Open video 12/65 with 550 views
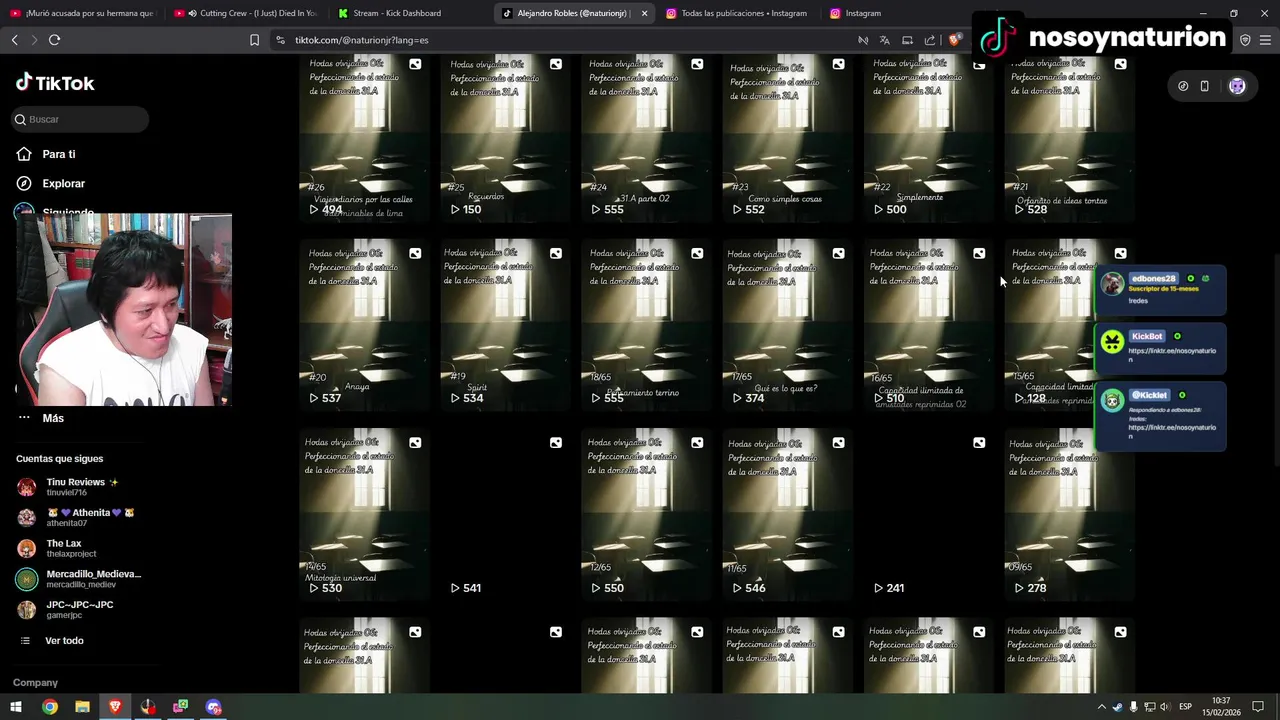The image size is (1280, 720). (x=646, y=514)
